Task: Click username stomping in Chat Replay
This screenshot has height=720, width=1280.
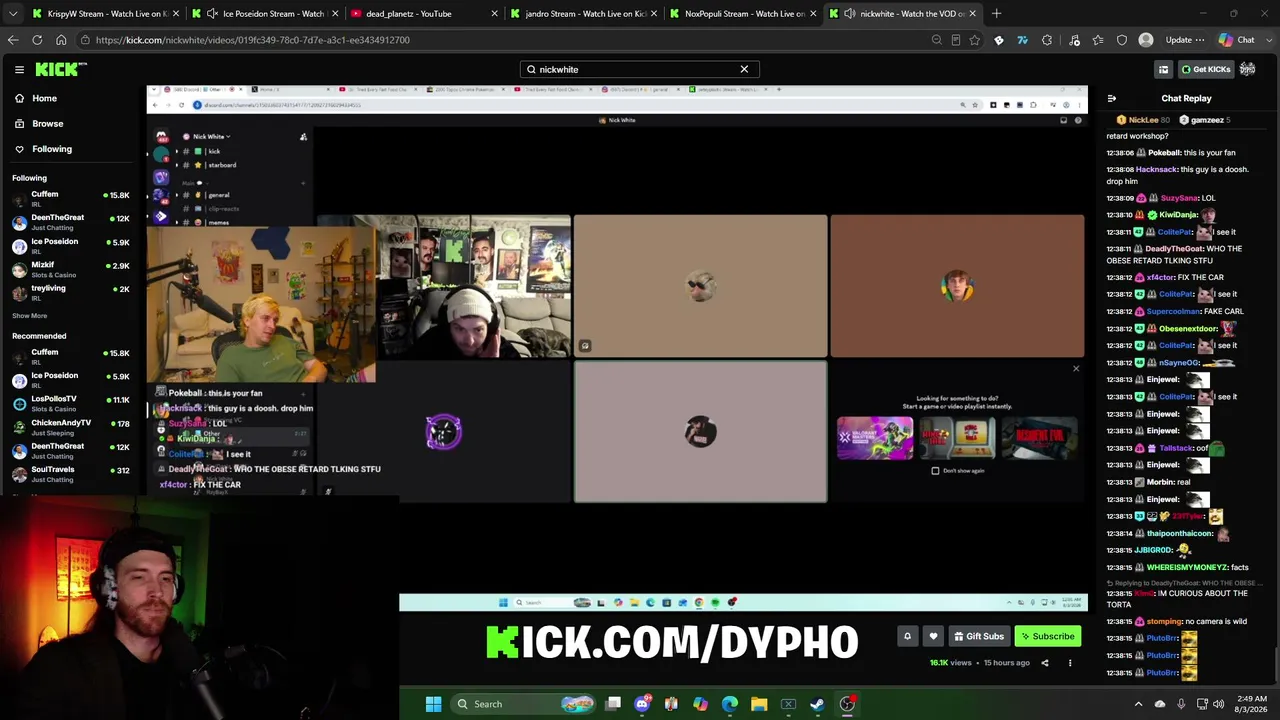Action: tap(1165, 621)
